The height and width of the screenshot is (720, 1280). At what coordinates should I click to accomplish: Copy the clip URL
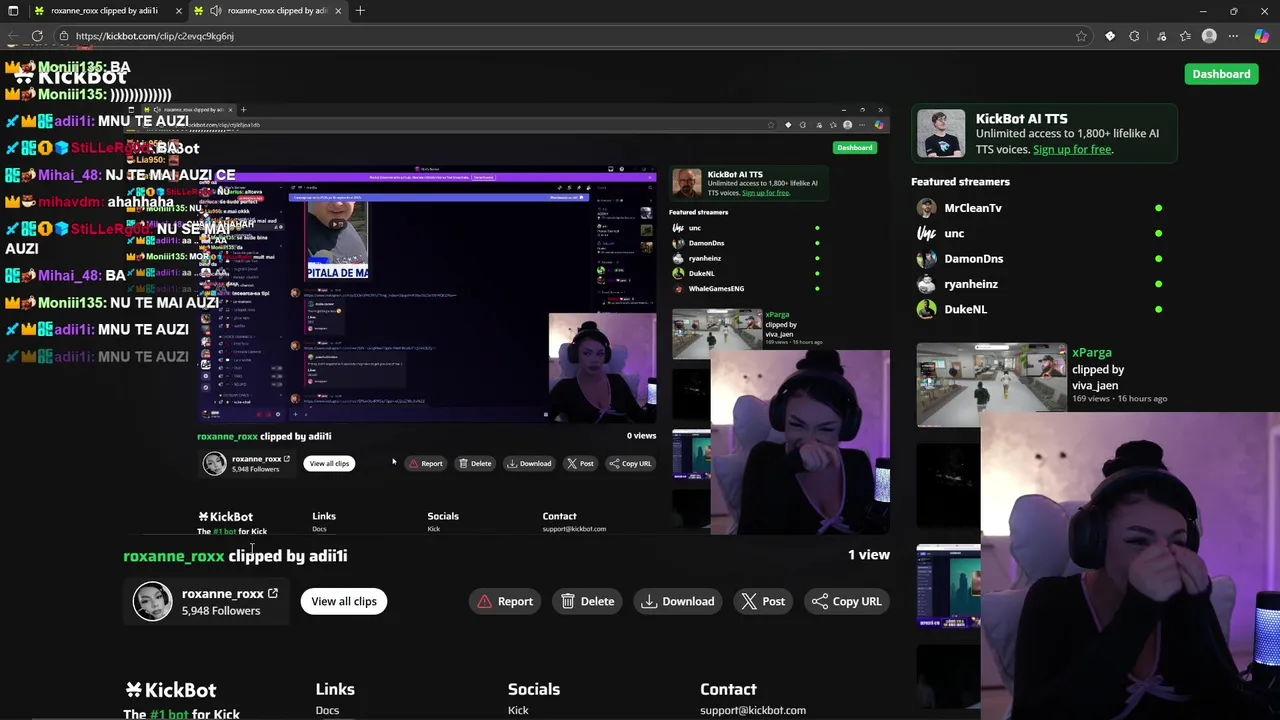(x=847, y=601)
